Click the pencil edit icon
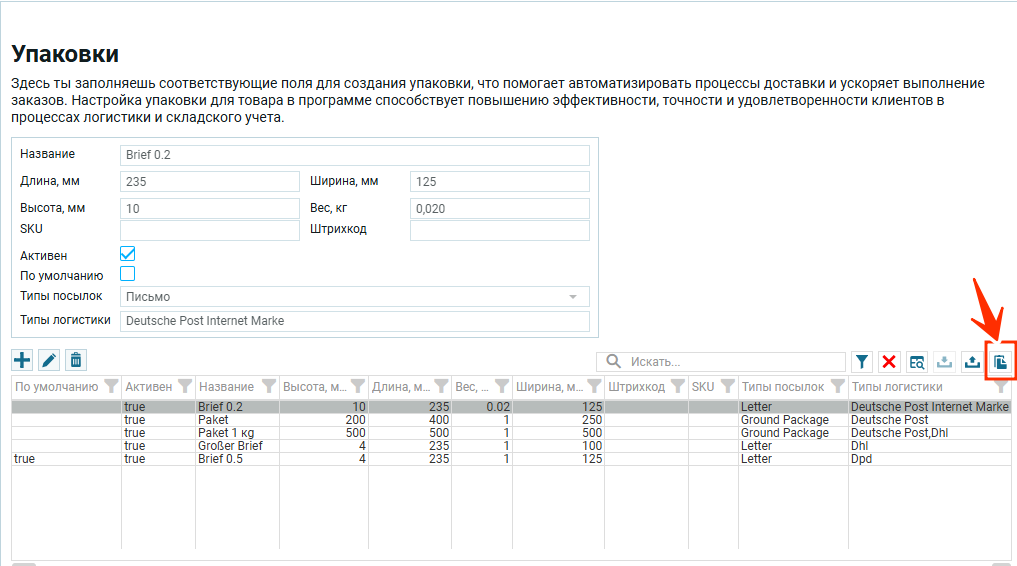The image size is (1017, 566). [x=49, y=360]
